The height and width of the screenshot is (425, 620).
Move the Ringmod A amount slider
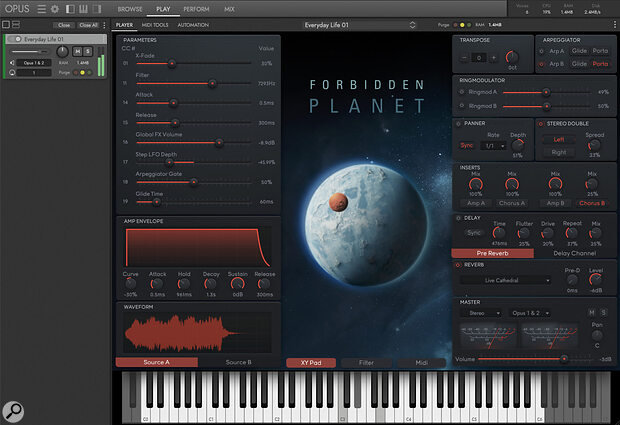(546, 92)
